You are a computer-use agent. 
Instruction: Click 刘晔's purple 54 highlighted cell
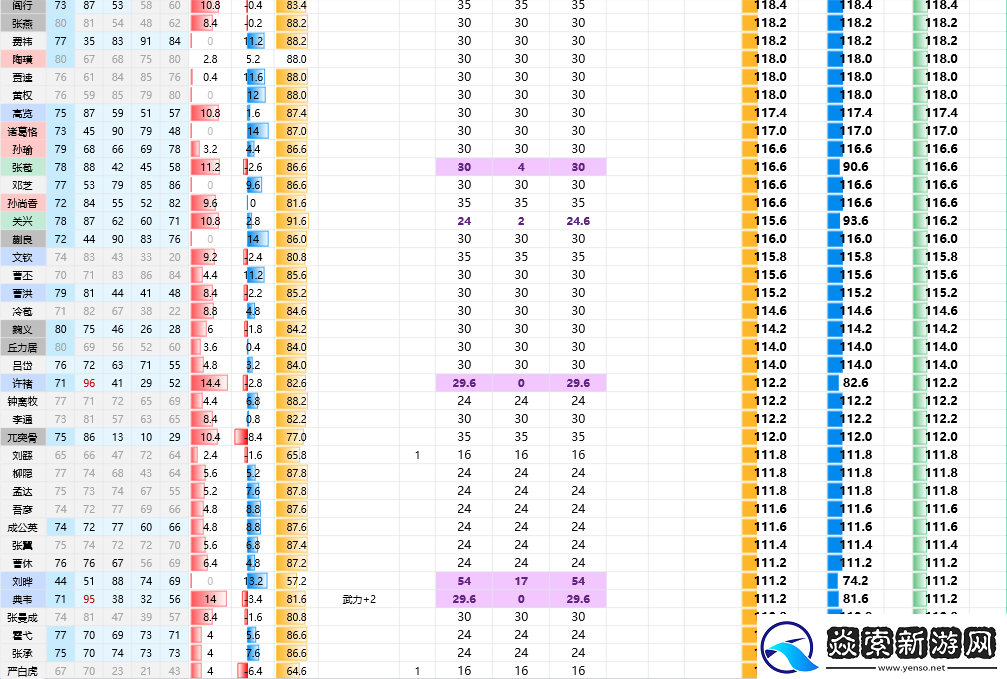464,581
